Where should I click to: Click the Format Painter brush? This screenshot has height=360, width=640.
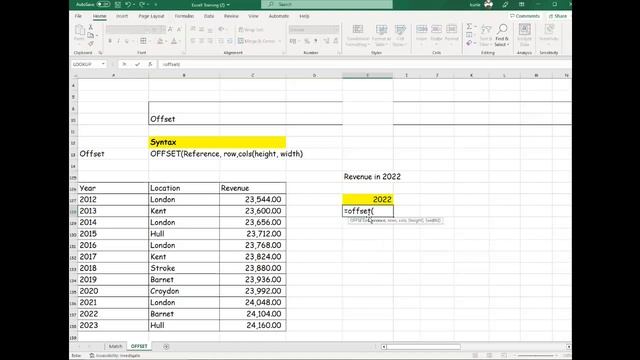91,43
